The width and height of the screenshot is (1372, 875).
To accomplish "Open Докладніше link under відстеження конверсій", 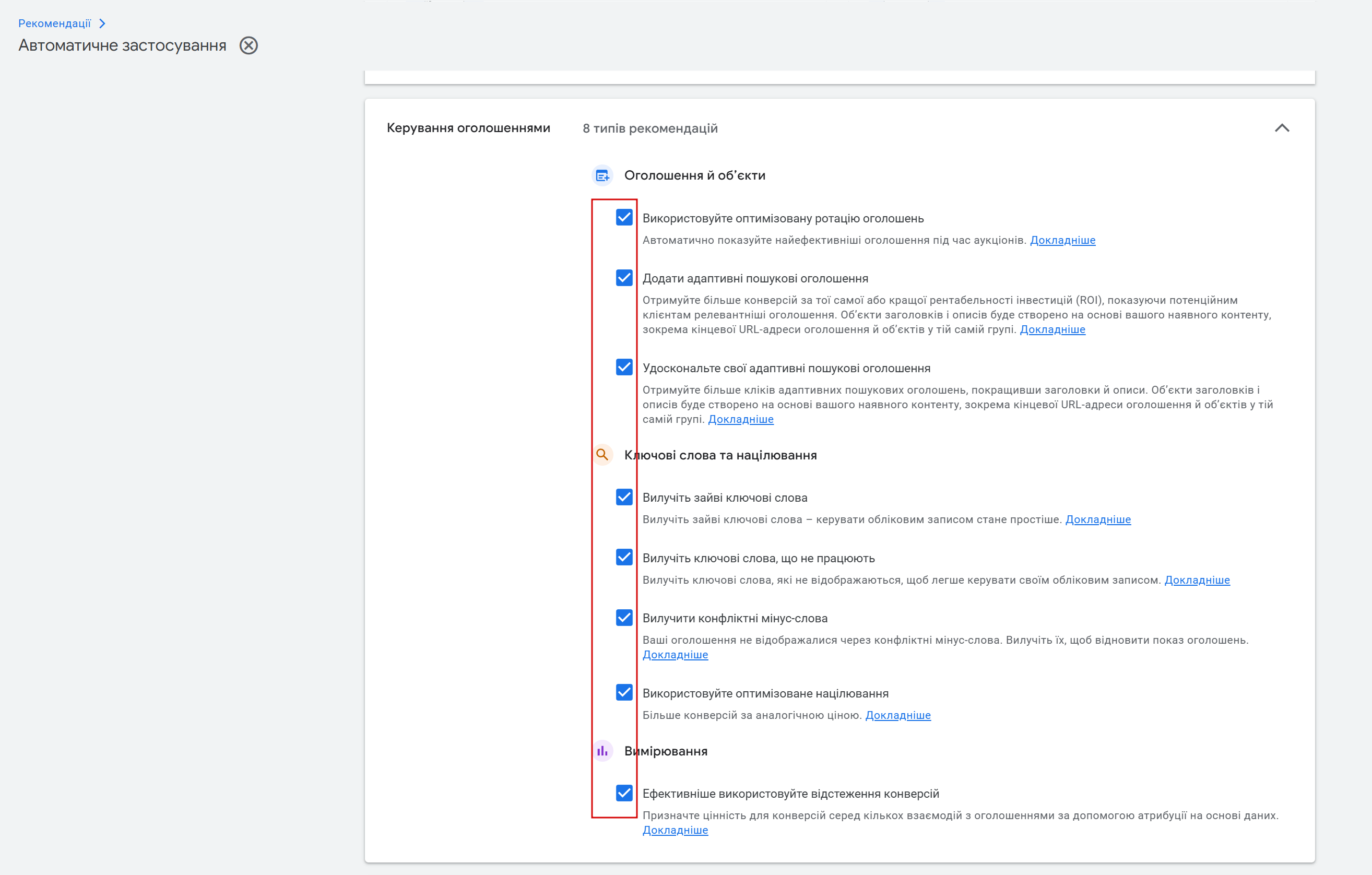I will 675,830.
